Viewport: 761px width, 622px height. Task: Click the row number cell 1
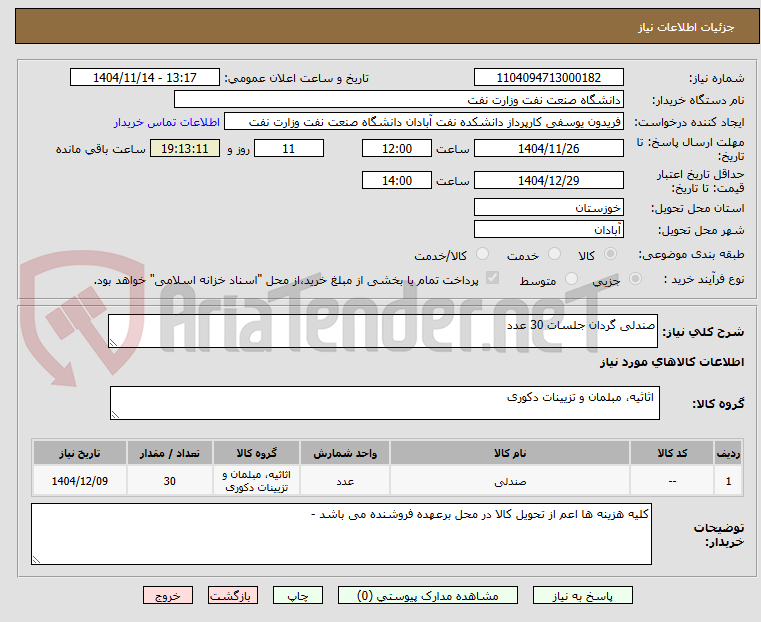pos(728,481)
